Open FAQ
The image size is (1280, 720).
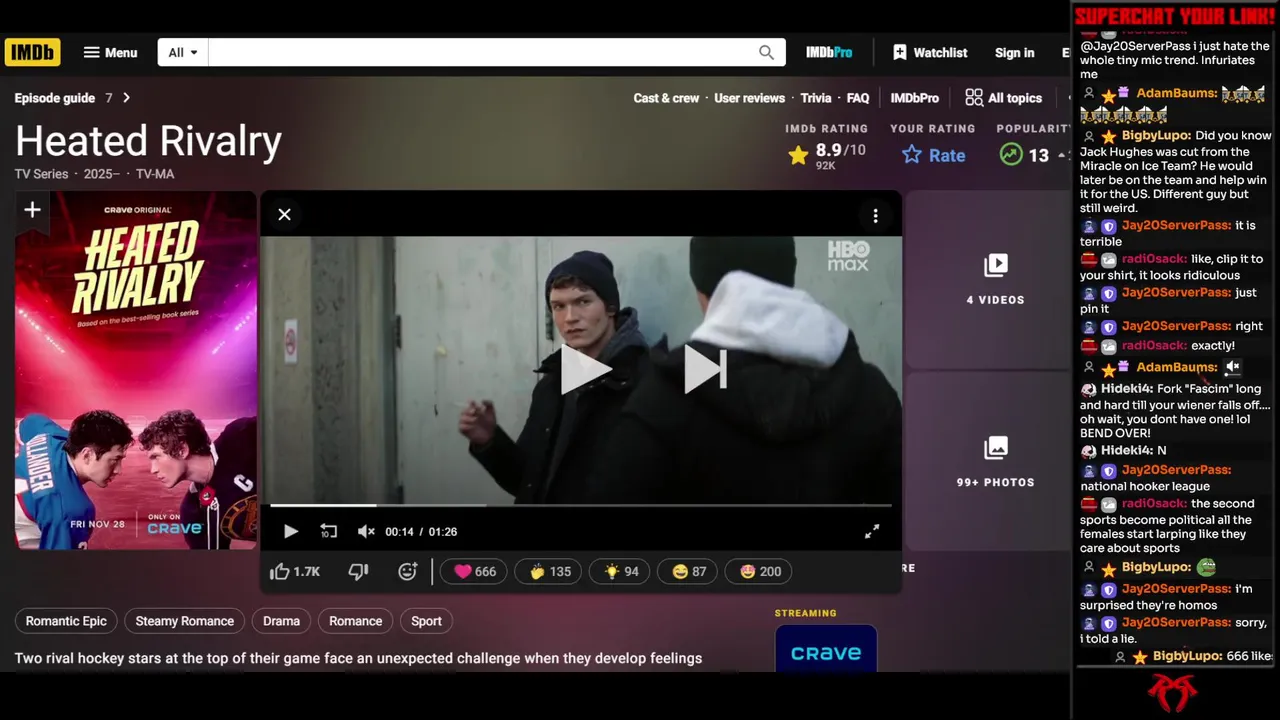click(x=858, y=98)
